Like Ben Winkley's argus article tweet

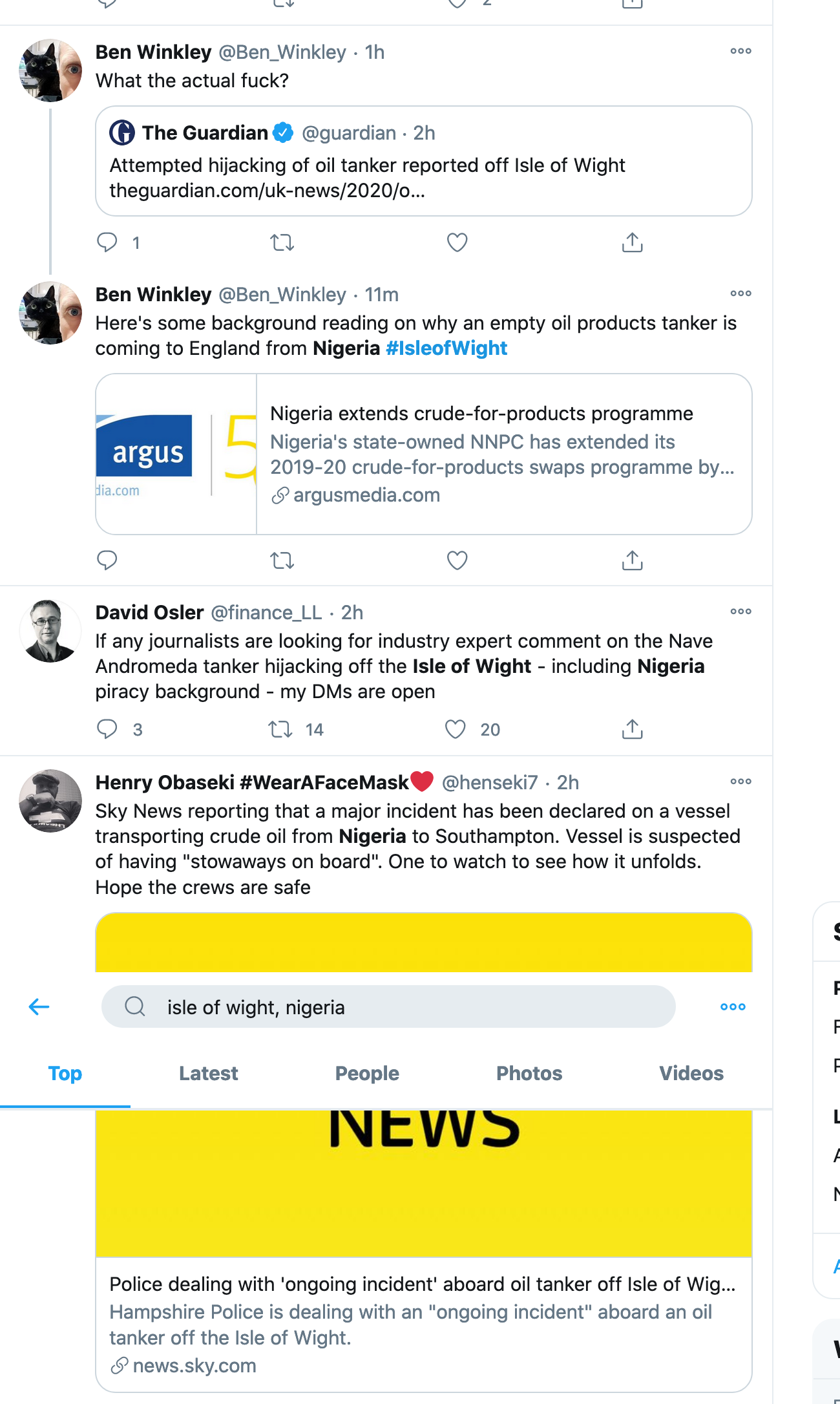click(x=457, y=560)
